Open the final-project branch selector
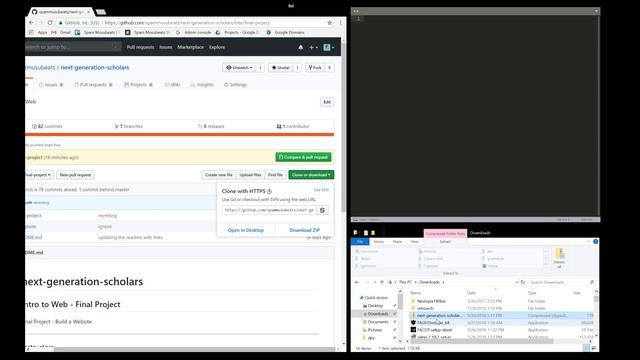 tap(38, 175)
